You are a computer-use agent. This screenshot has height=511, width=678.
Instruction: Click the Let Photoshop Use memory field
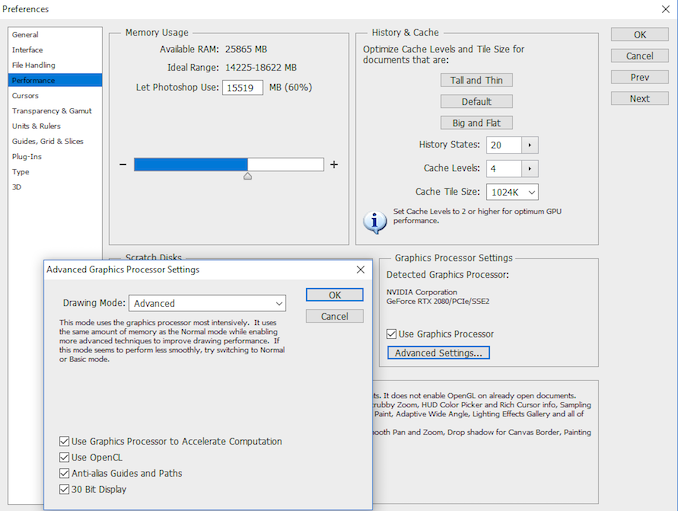click(241, 88)
